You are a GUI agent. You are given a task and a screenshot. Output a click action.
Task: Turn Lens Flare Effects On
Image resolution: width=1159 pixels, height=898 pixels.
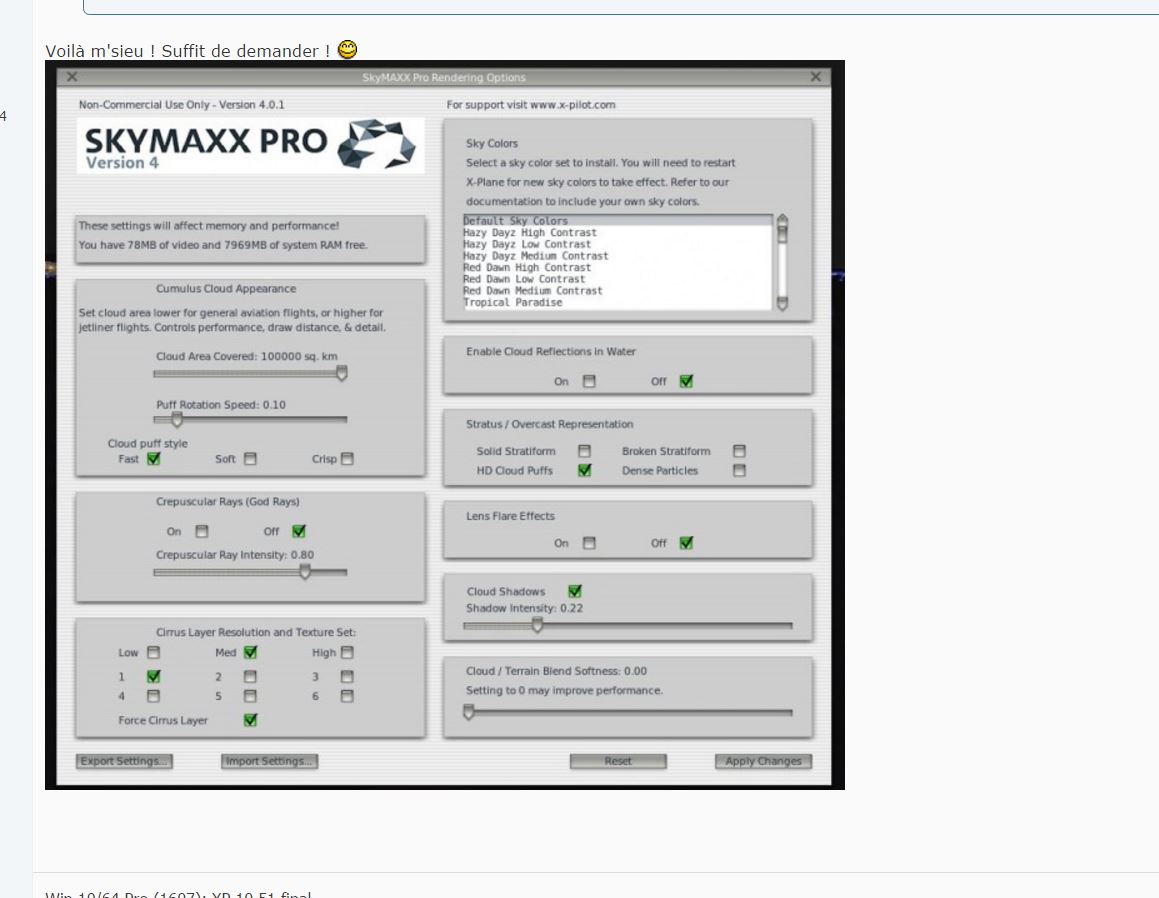pyautogui.click(x=589, y=543)
